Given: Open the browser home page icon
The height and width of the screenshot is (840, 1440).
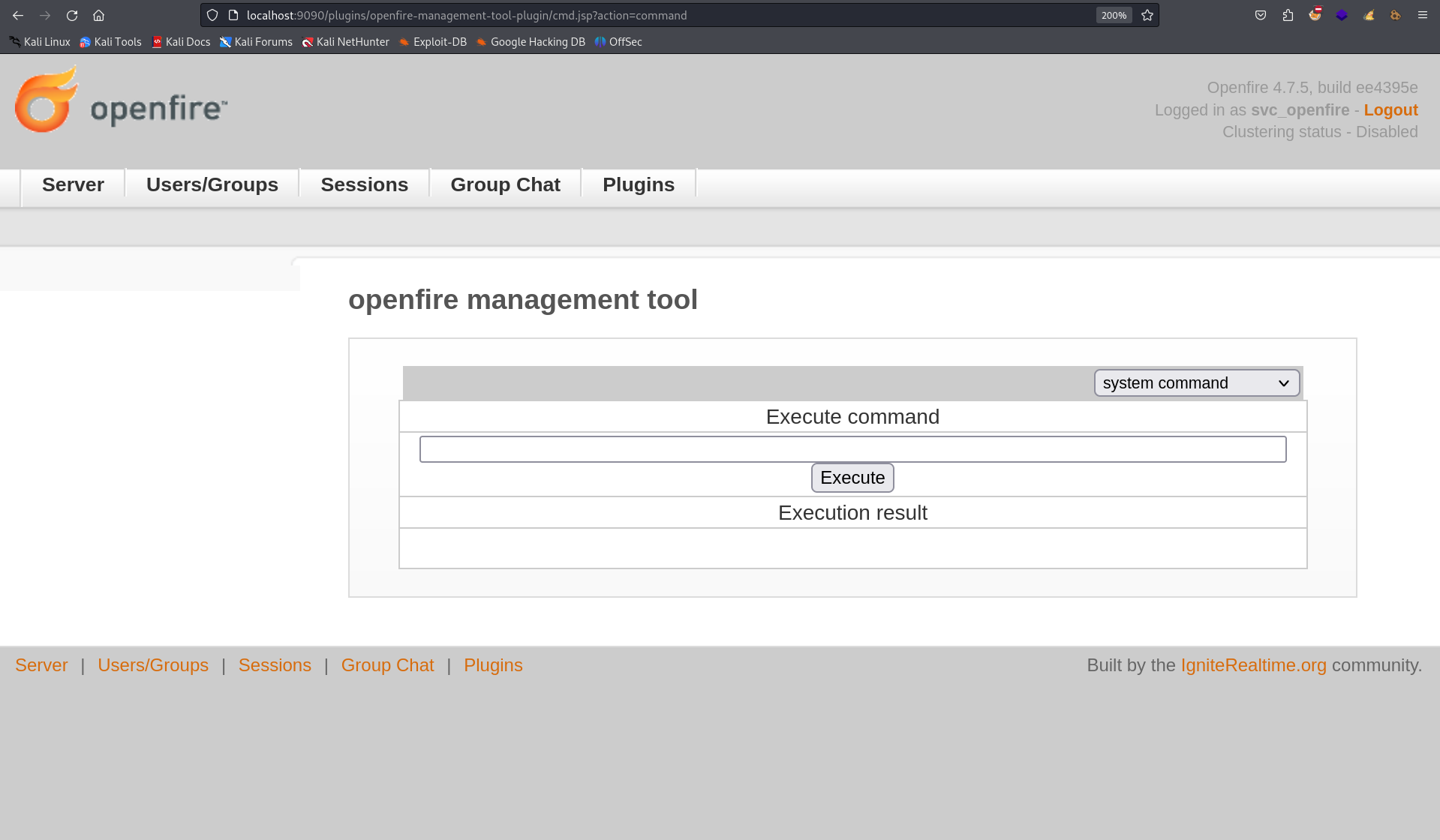Looking at the screenshot, I should click(98, 15).
